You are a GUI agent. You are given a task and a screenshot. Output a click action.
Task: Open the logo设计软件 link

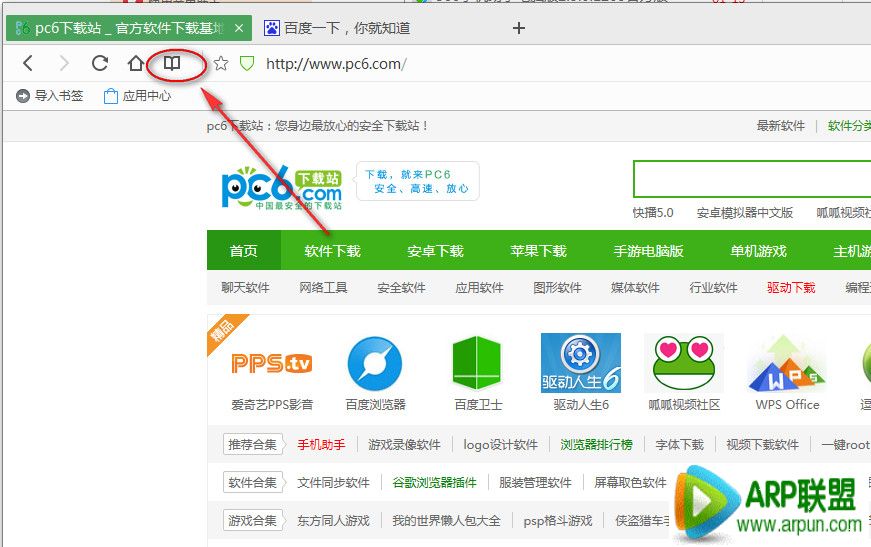pyautogui.click(x=500, y=445)
